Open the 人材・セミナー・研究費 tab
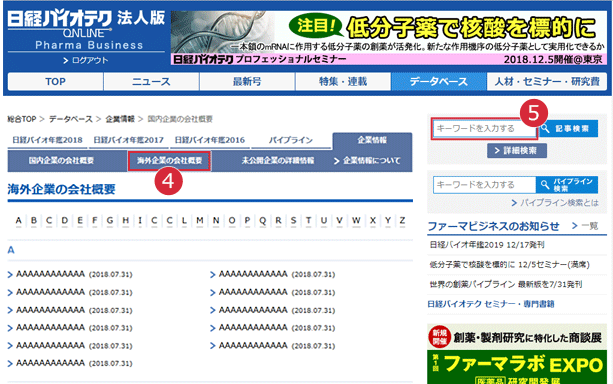Image resolution: width=613 pixels, height=384 pixels. pos(547,81)
